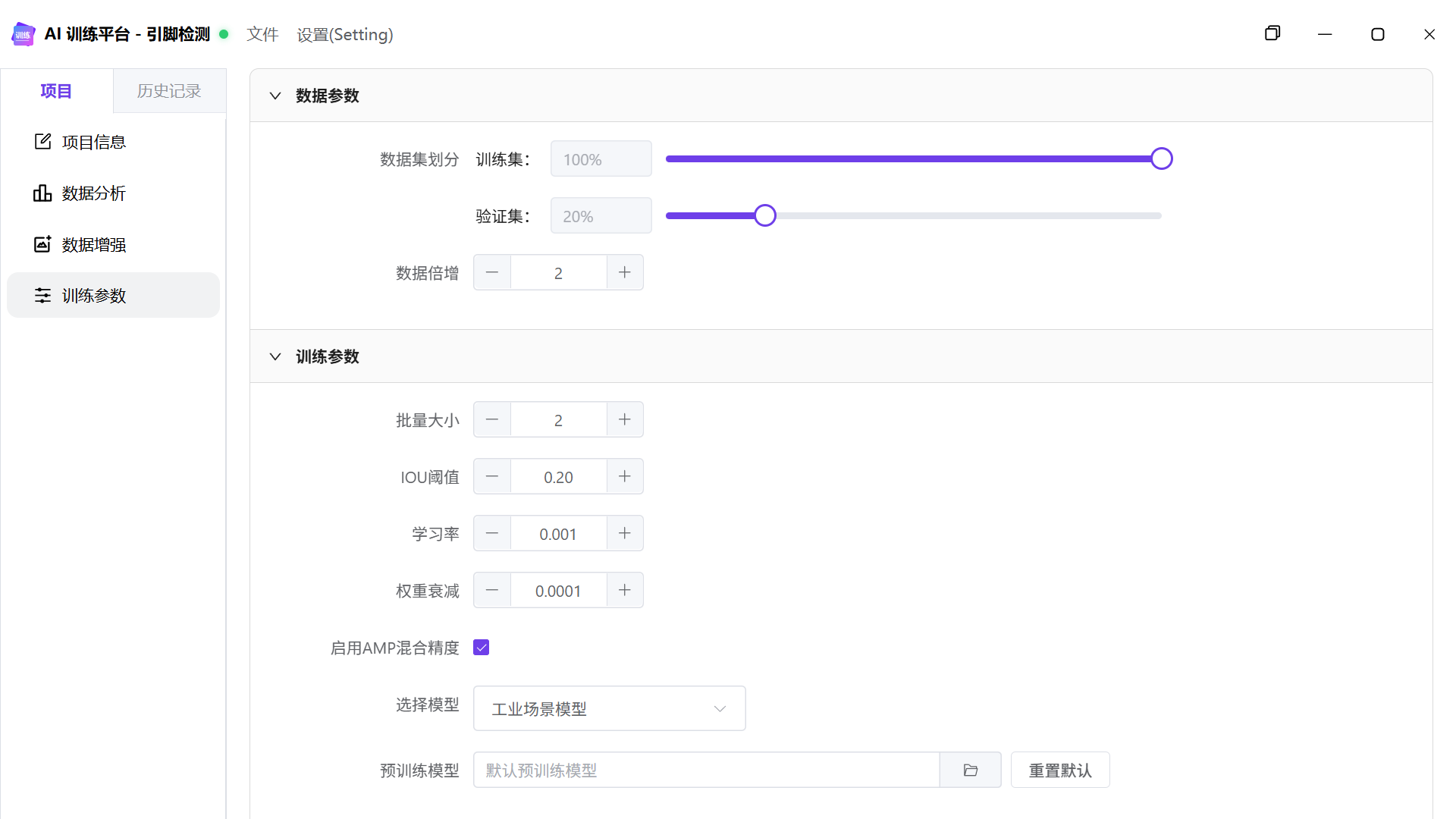Screen dimensions: 1456x819
Task: Decrease IOU阈值 with minus button
Action: point(492,476)
